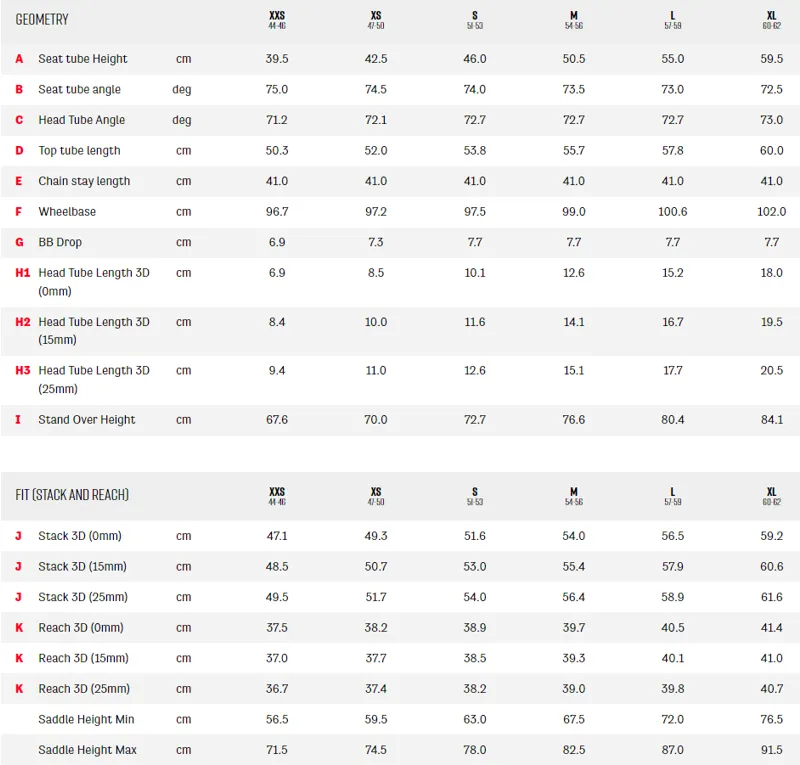This screenshot has height=765, width=800.
Task: Click the Top tube length row label
Action: (79, 151)
